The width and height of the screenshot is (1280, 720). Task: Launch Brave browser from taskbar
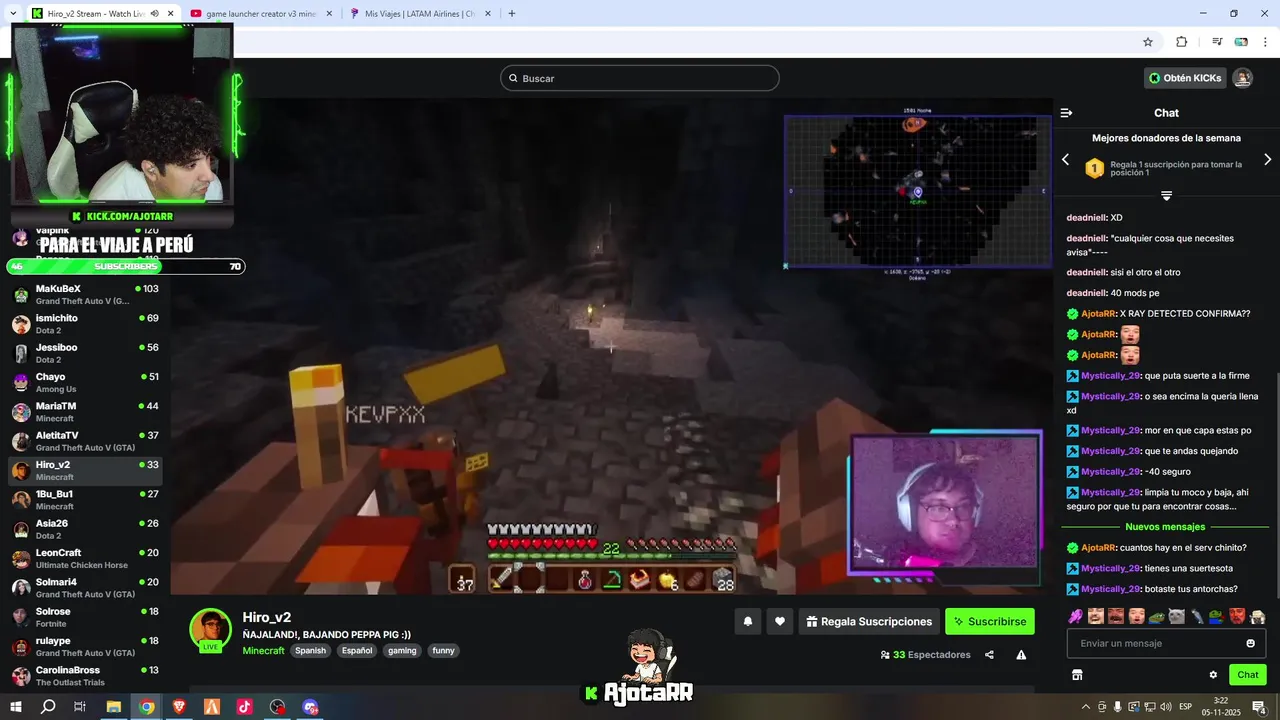[x=179, y=707]
